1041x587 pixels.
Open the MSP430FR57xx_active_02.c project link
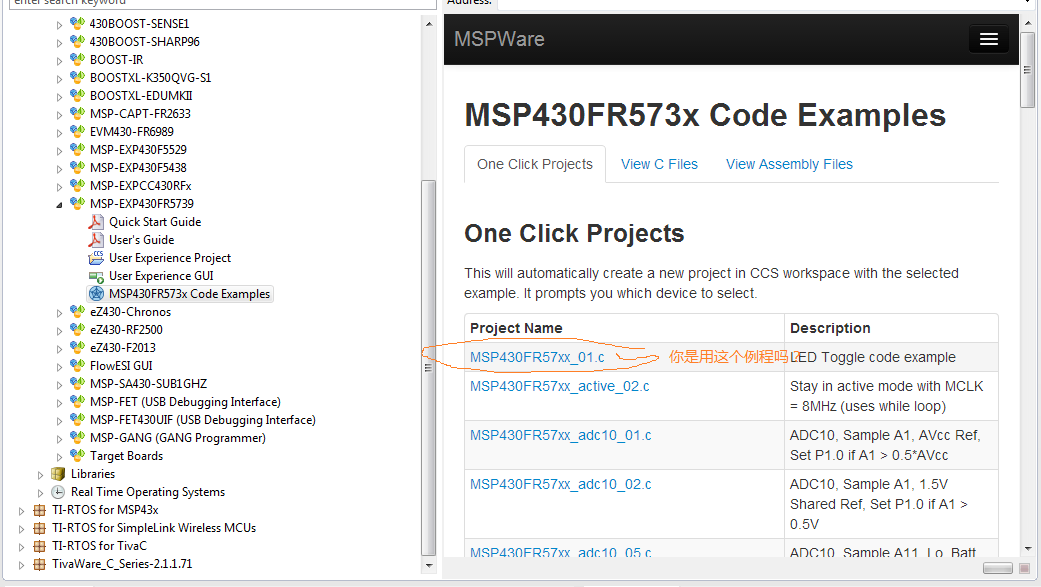[560, 386]
